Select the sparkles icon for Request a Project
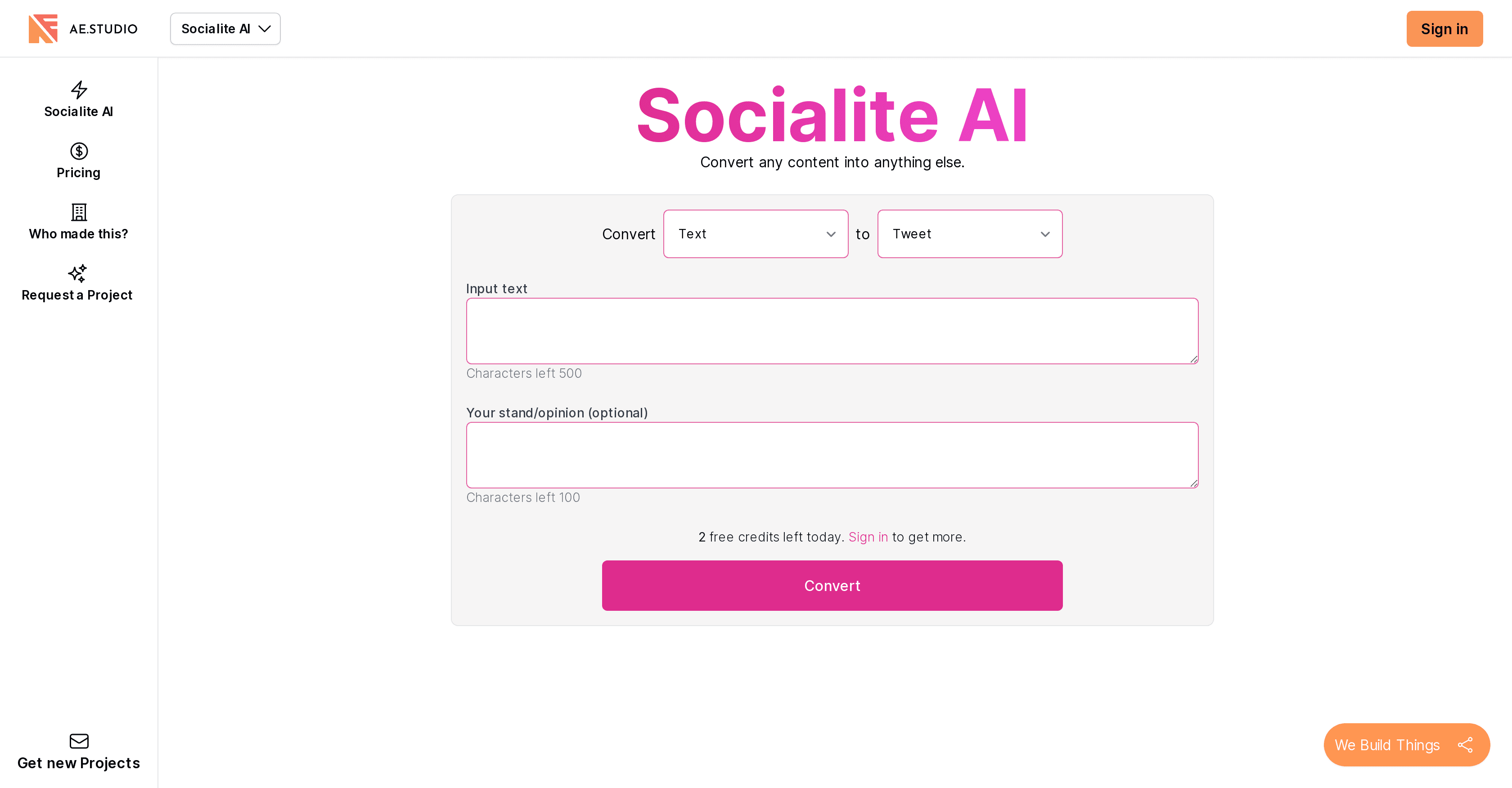Screen dimensions: 1512x788 click(78, 274)
